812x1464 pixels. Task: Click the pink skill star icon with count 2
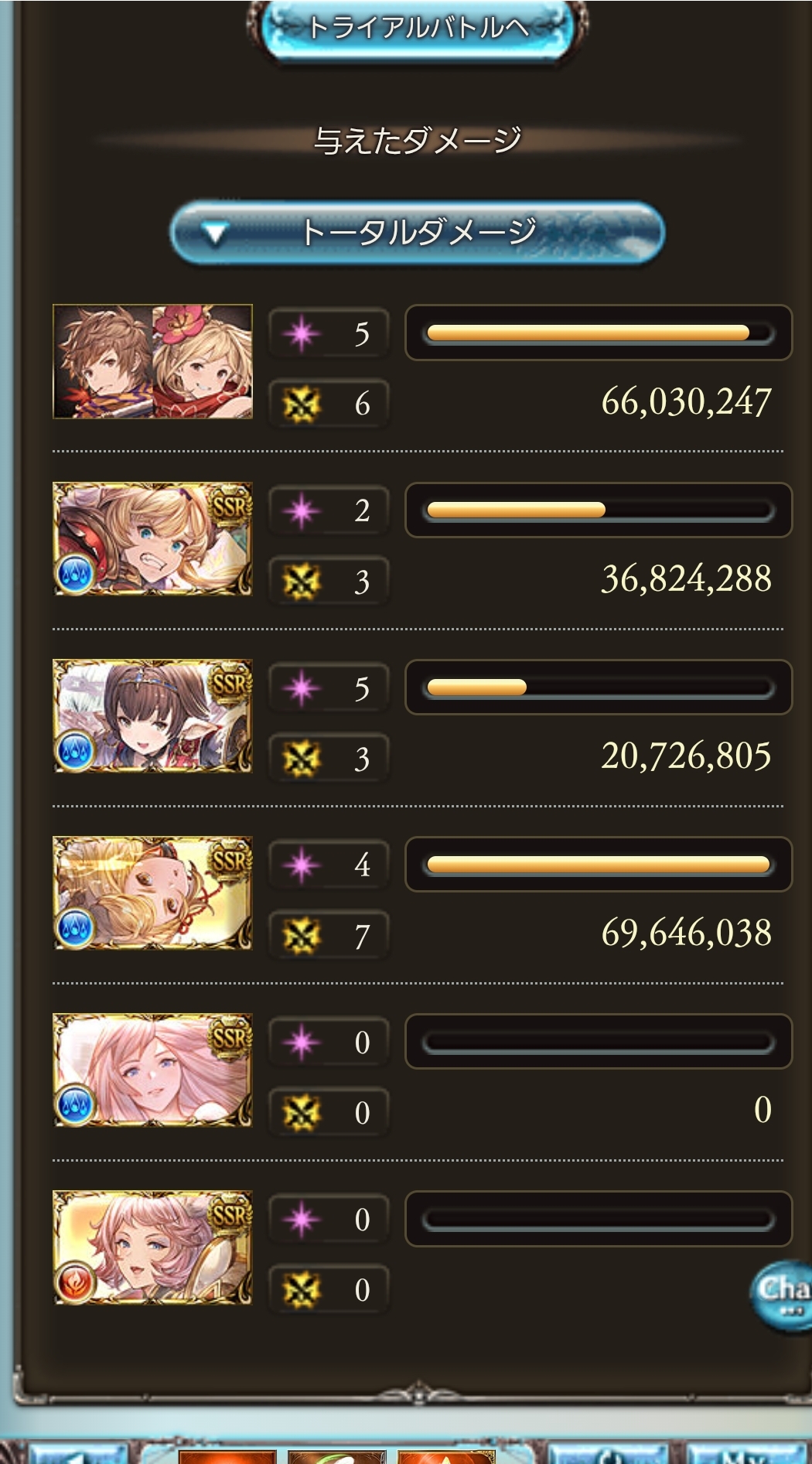click(x=301, y=510)
